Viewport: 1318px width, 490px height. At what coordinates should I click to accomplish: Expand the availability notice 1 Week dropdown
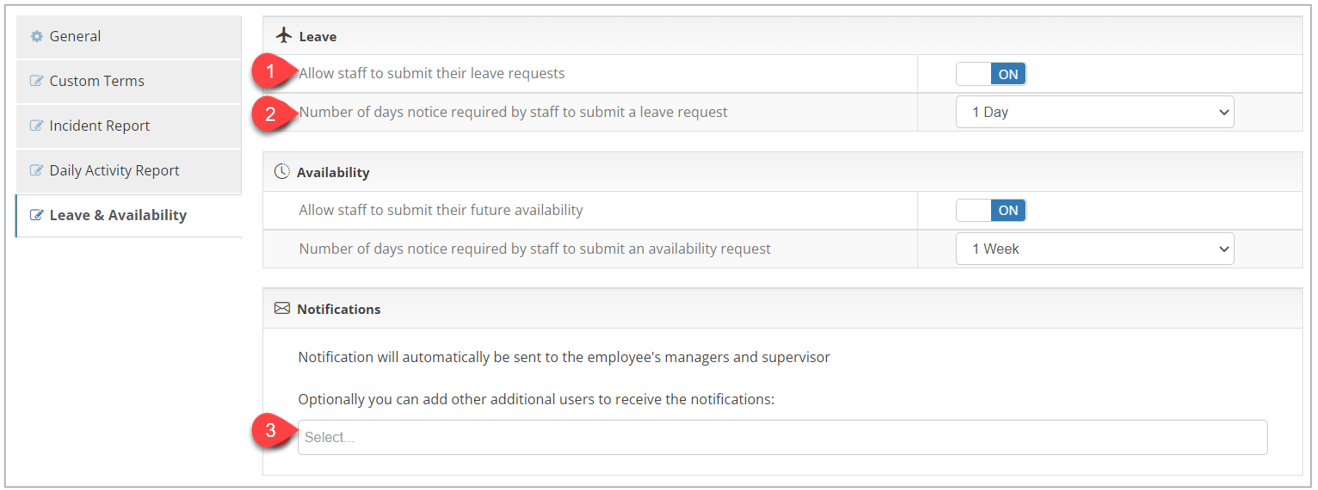(x=1095, y=249)
